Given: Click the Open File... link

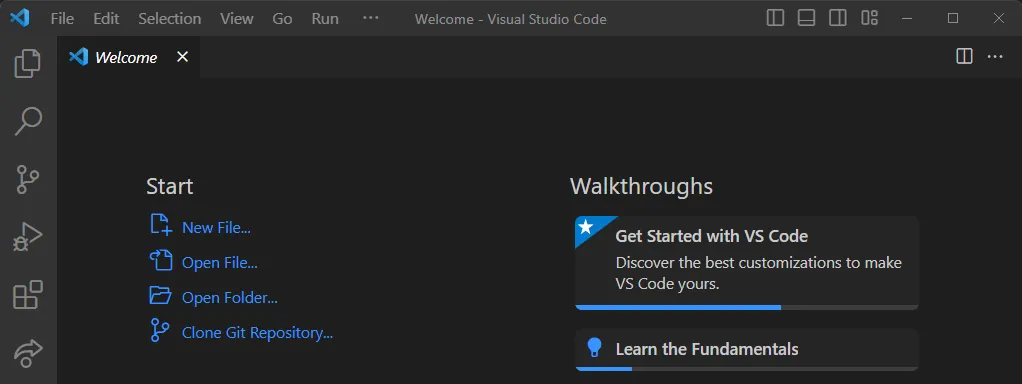Looking at the screenshot, I should (220, 263).
